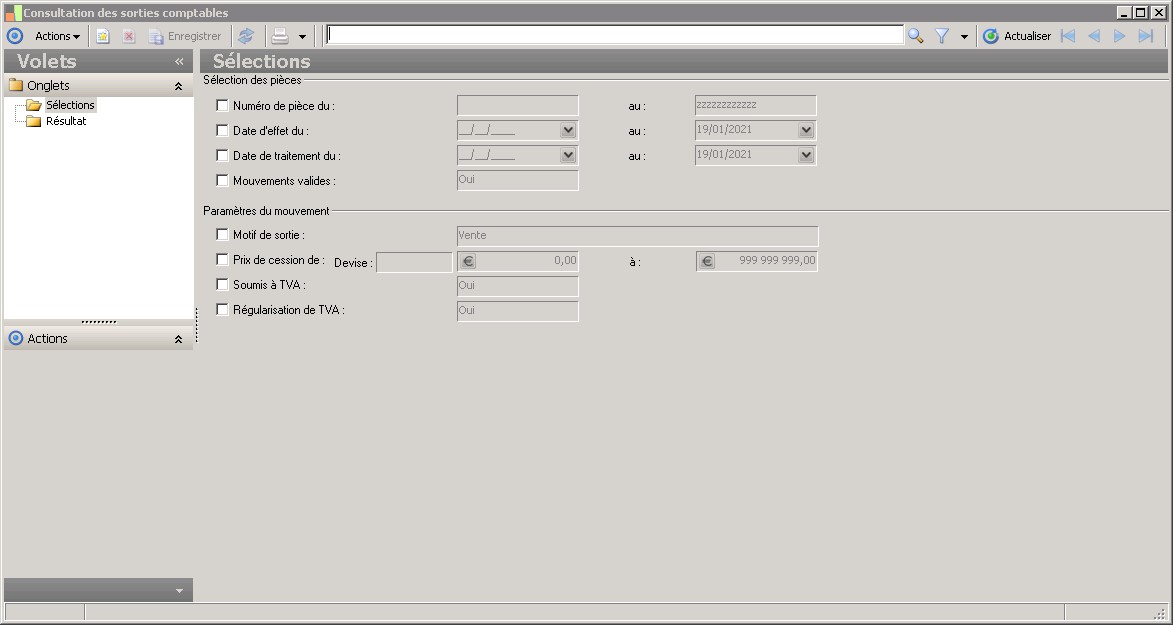Collapse the Actions panel section
1173x625 pixels.
pyautogui.click(x=178, y=339)
